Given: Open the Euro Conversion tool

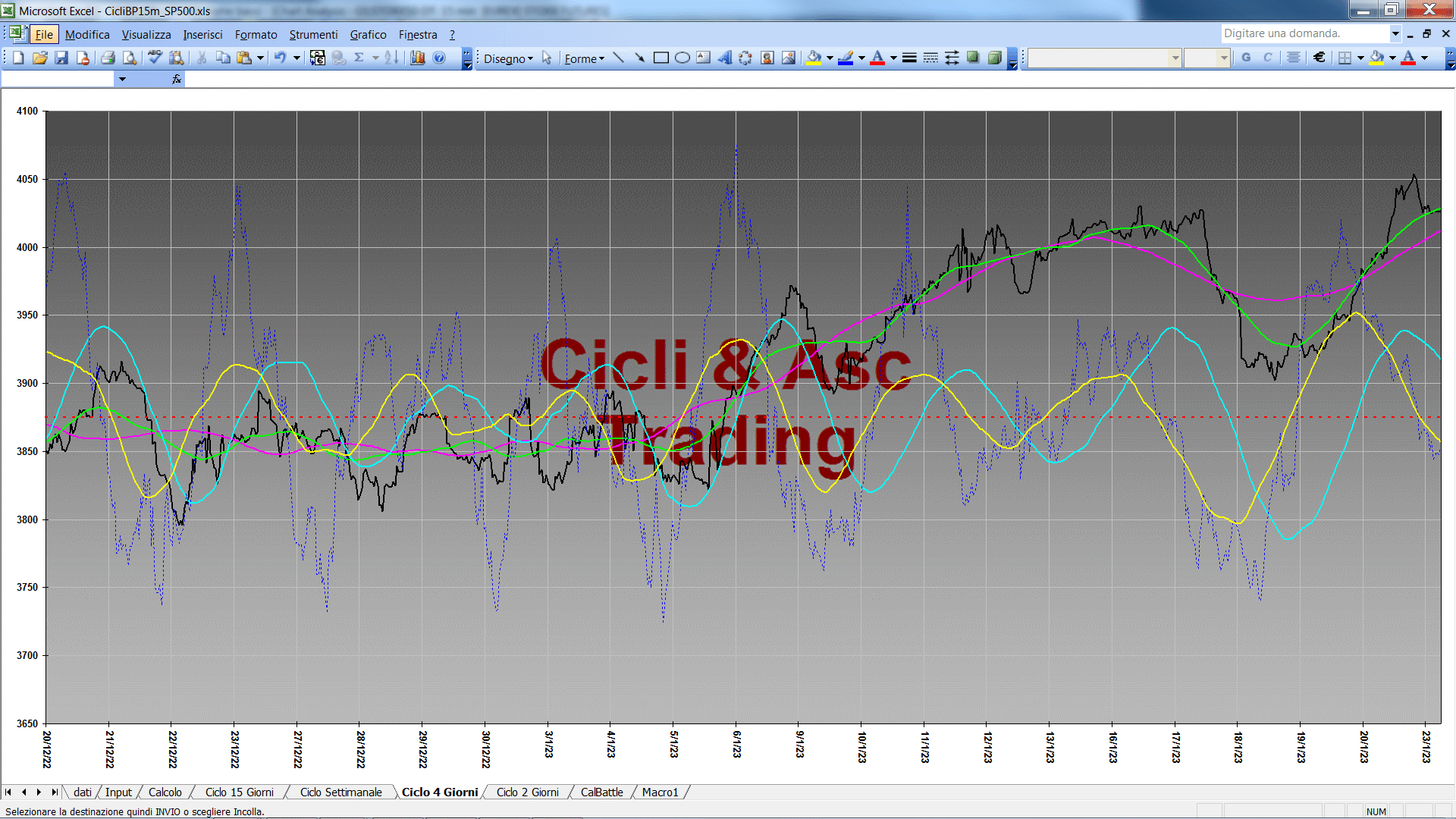Looking at the screenshot, I should [x=318, y=58].
